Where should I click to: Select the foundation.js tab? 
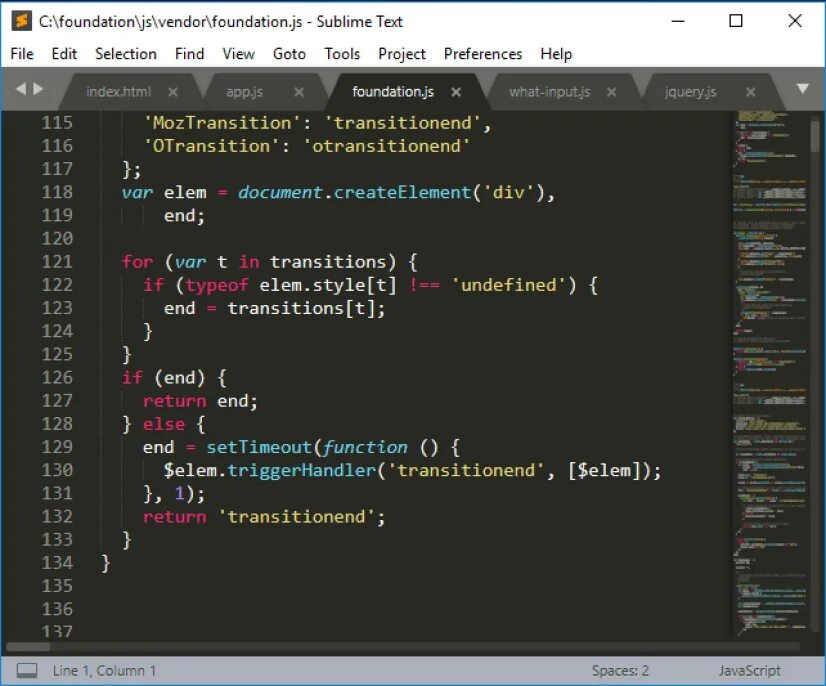click(x=393, y=92)
